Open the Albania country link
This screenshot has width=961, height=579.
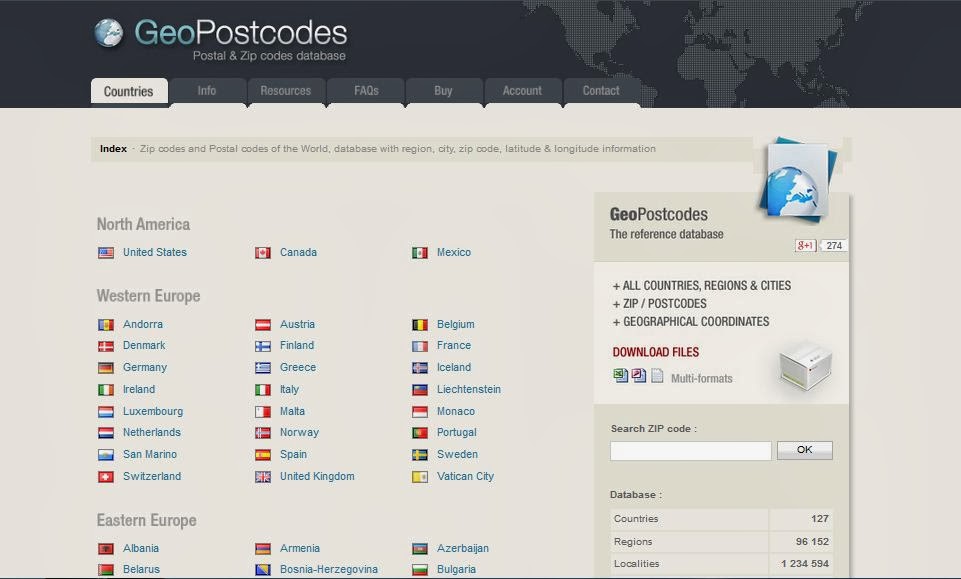(x=141, y=548)
